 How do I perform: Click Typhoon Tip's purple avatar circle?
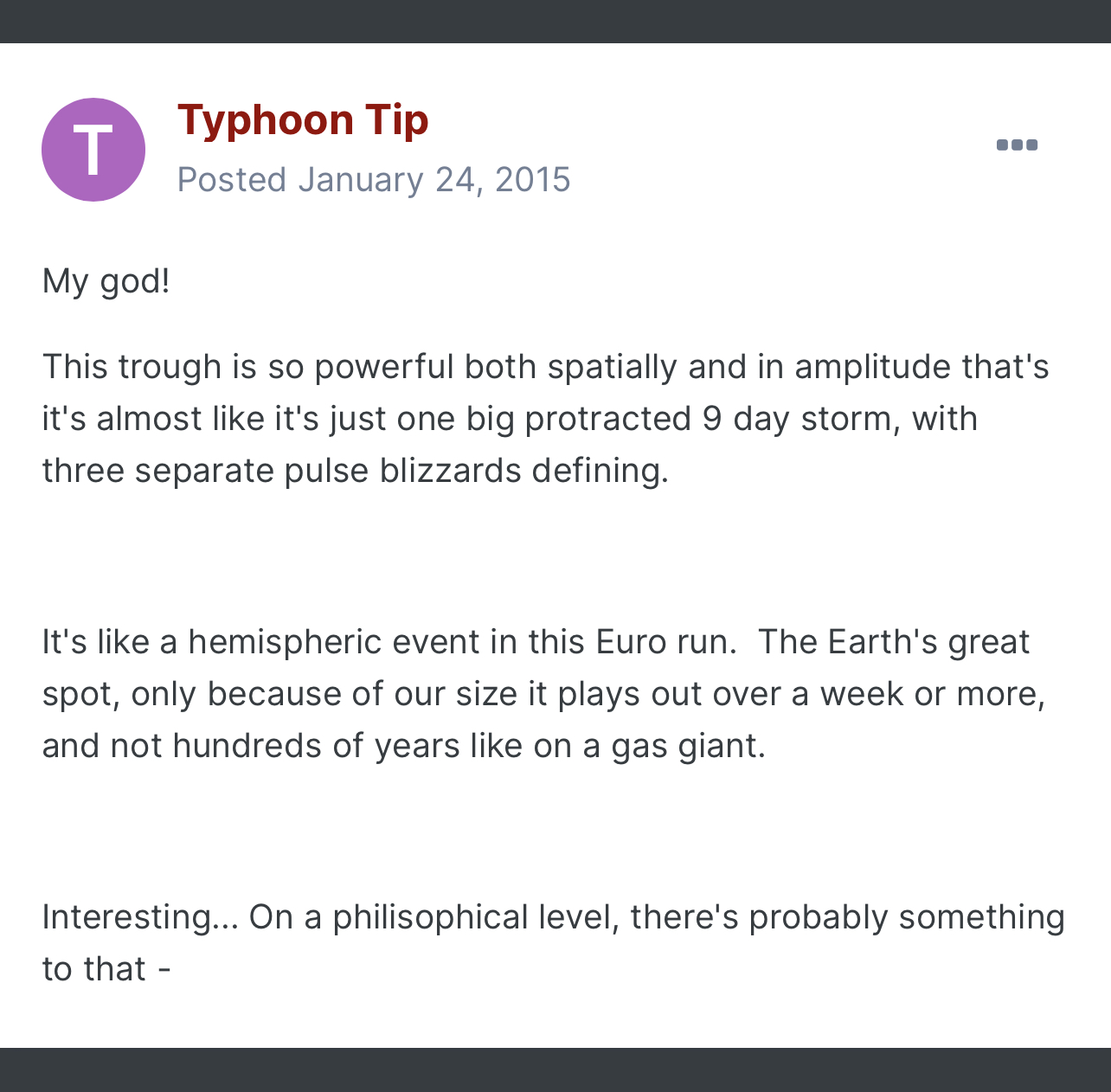[x=93, y=150]
